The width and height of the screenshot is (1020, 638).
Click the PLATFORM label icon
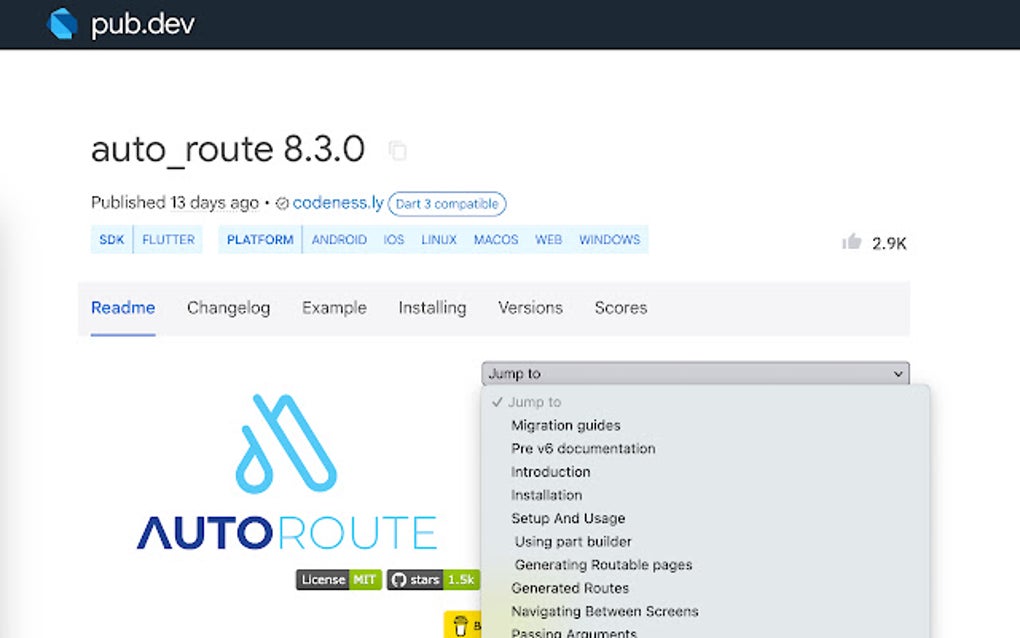point(259,239)
